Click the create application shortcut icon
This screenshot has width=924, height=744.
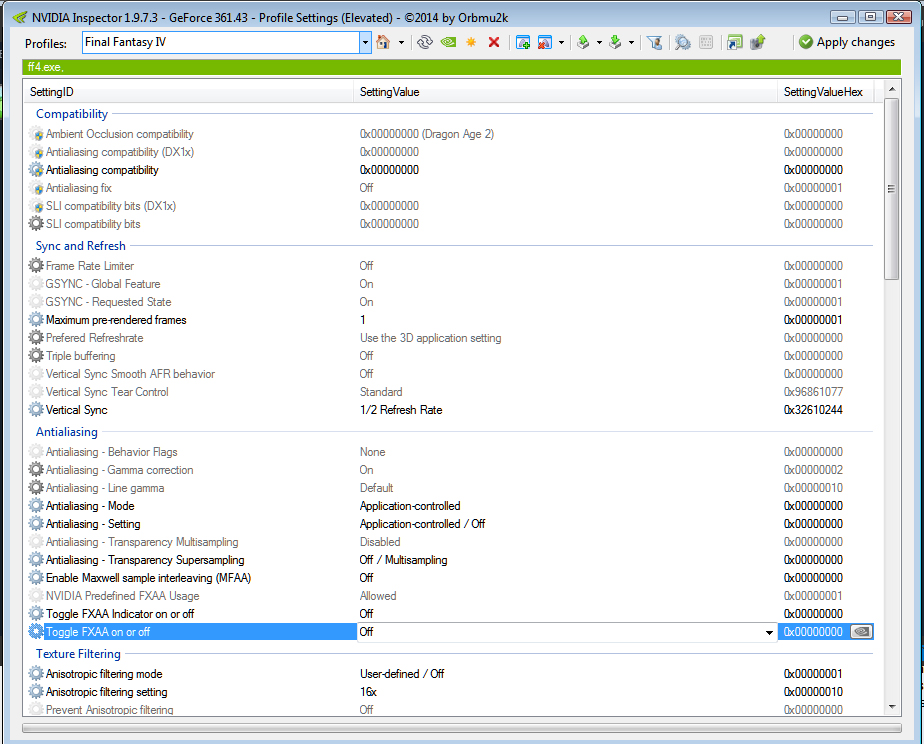[x=734, y=42]
